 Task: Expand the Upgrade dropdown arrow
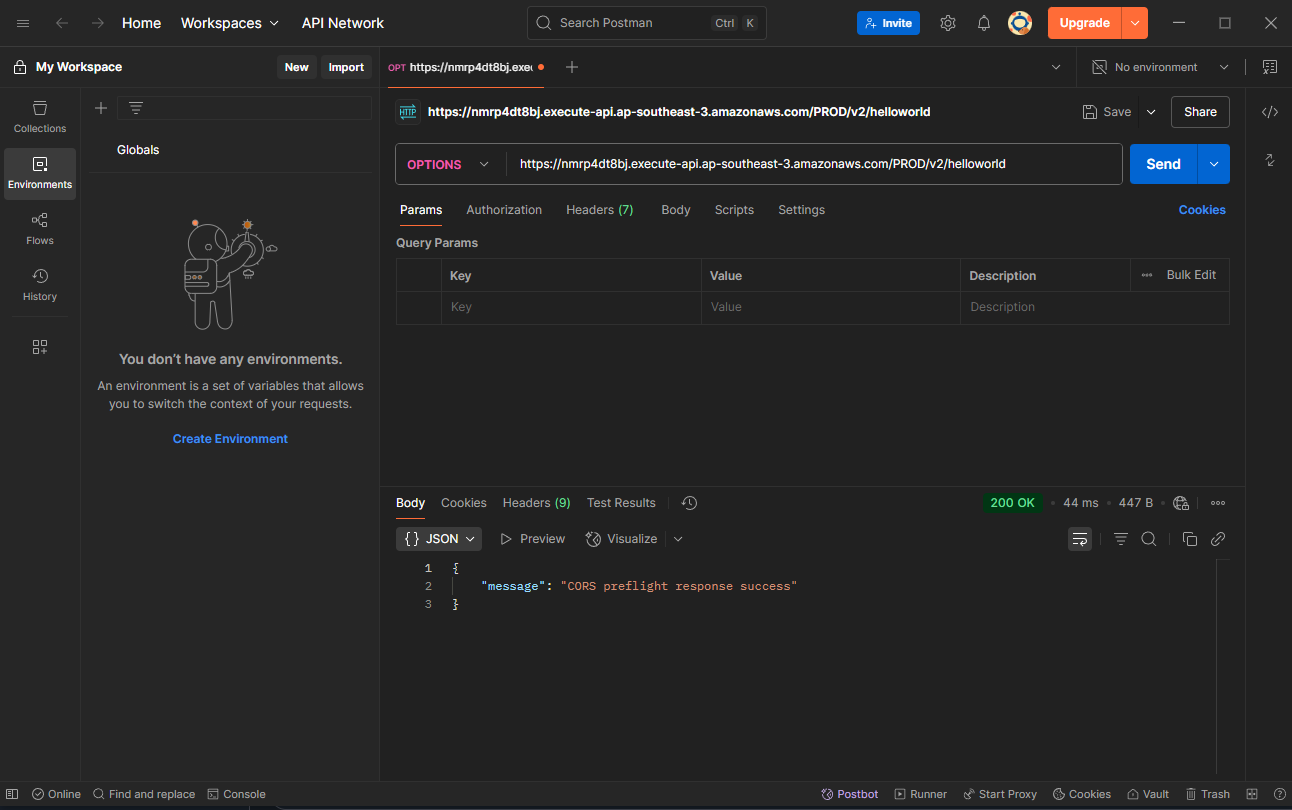(1135, 23)
